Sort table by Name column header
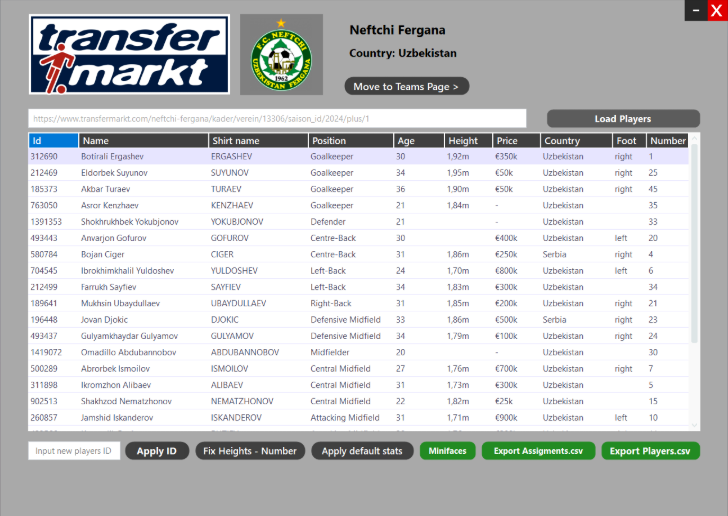Viewport: 728px width, 516px height. (143, 140)
